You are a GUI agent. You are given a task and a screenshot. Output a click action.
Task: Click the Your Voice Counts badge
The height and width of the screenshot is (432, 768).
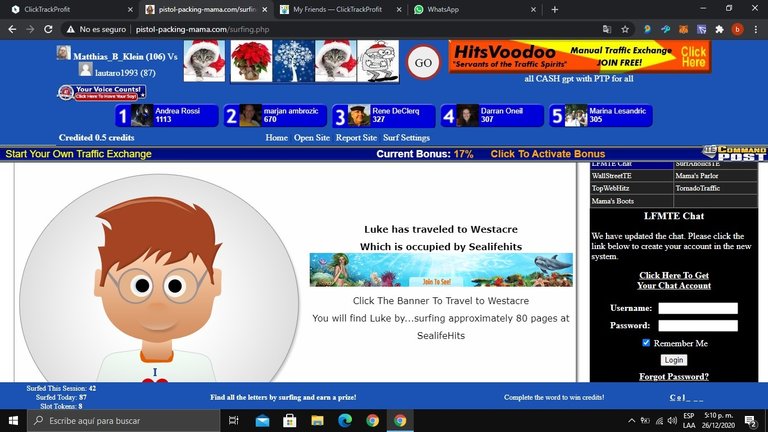tap(101, 92)
